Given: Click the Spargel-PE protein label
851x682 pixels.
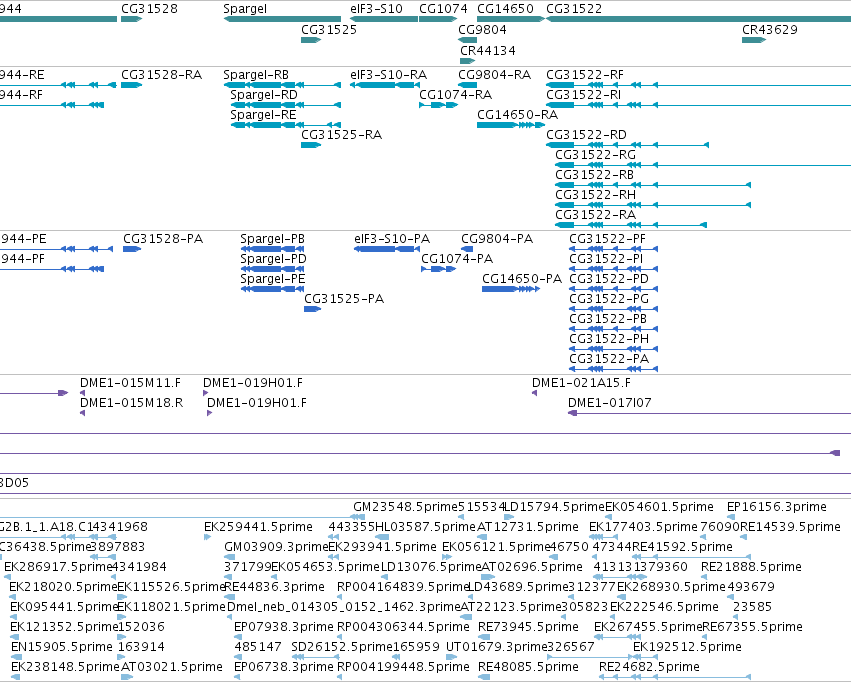Looking at the screenshot, I should [272, 279].
